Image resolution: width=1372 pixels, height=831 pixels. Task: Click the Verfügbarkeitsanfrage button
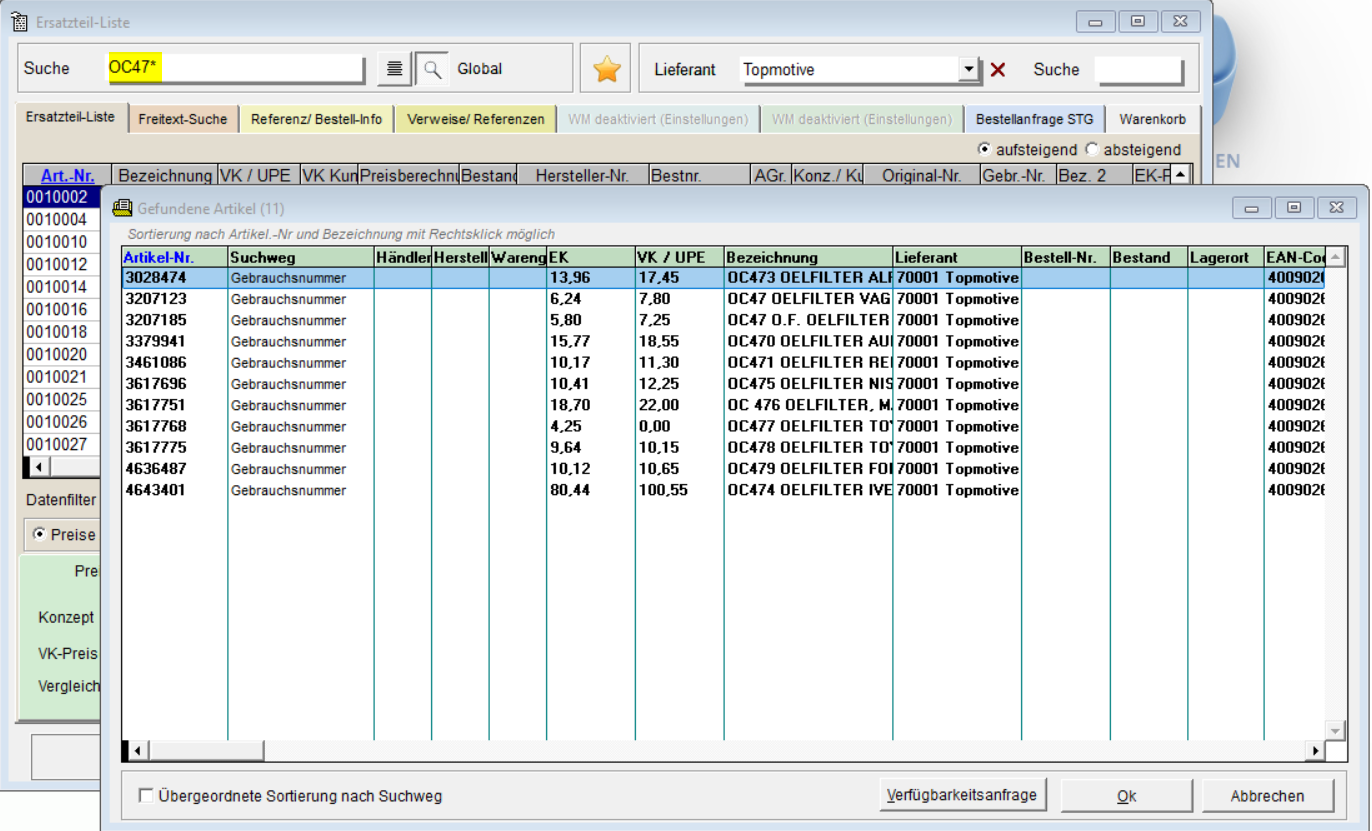point(963,796)
